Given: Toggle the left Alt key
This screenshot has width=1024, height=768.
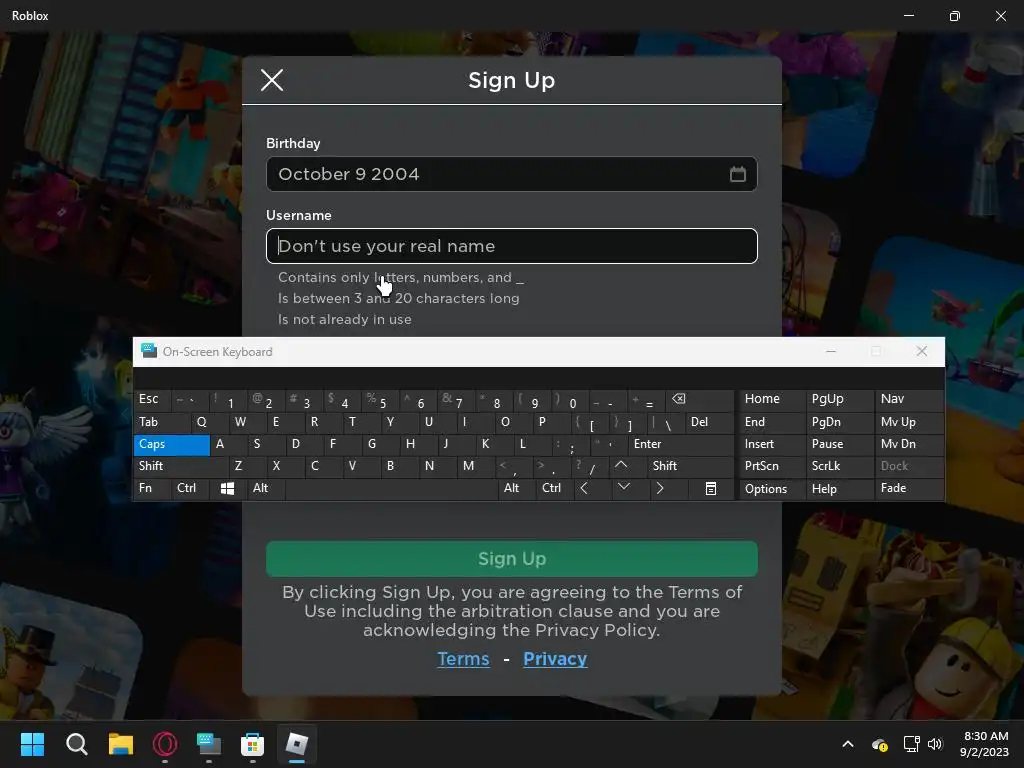Looking at the screenshot, I should tap(266, 488).
